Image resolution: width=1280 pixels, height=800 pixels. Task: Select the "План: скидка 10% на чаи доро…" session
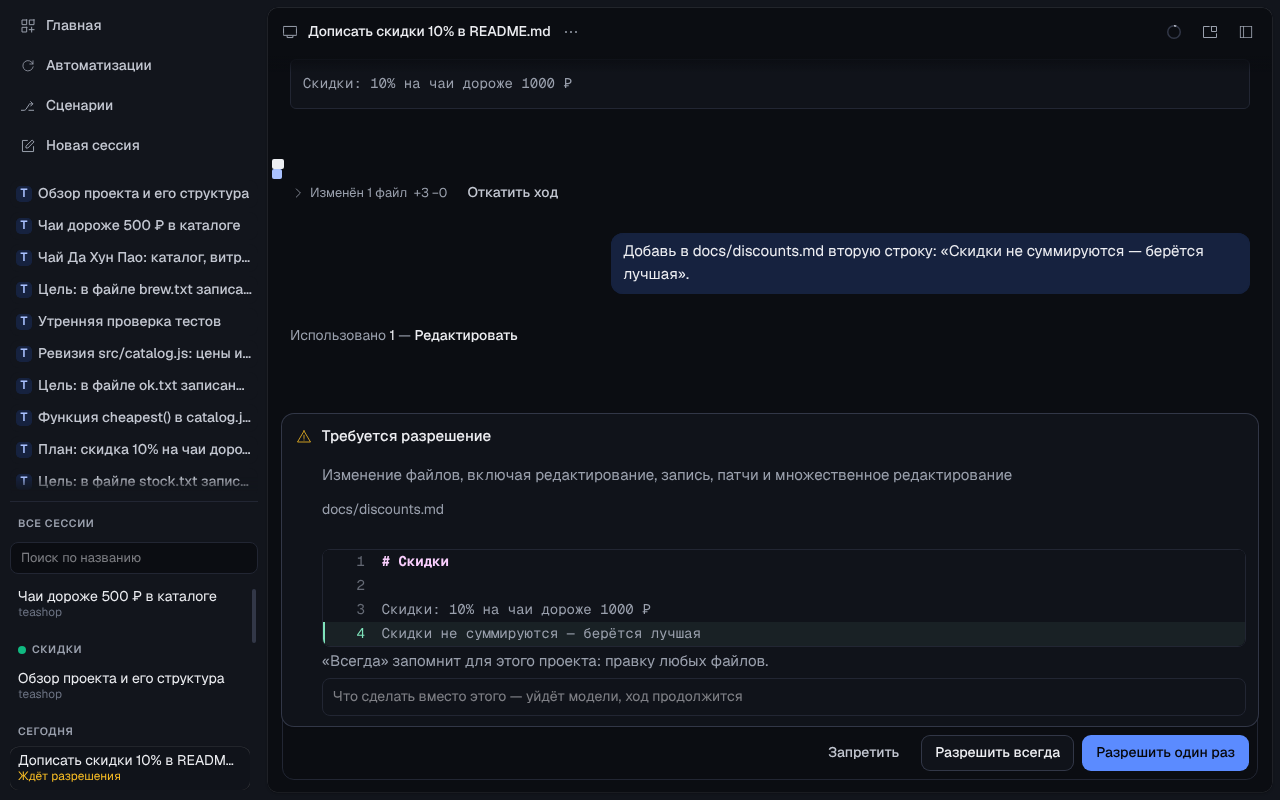coord(134,449)
